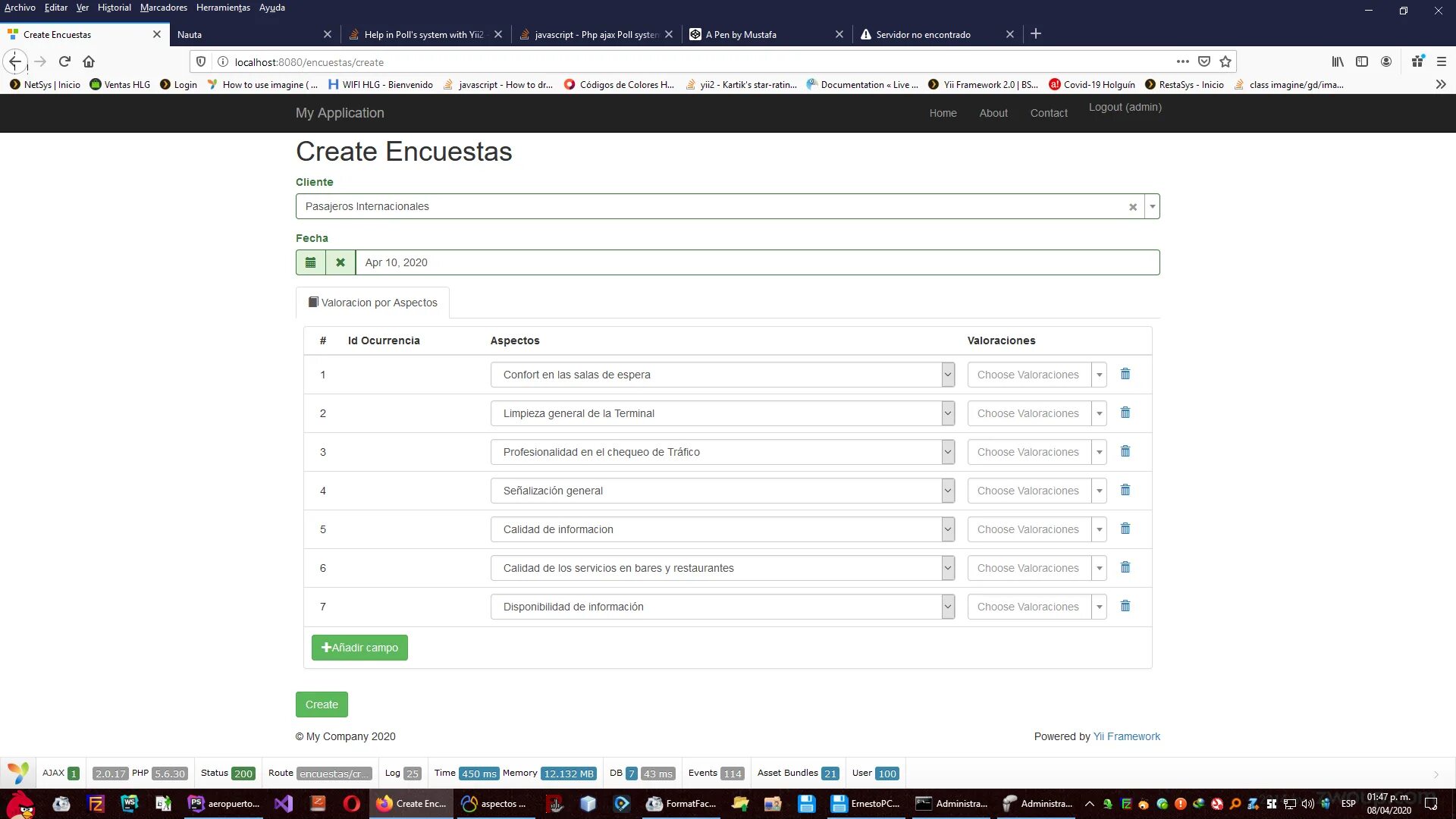1456x819 pixels.
Task: Open the About navigation item
Action: click(x=993, y=113)
